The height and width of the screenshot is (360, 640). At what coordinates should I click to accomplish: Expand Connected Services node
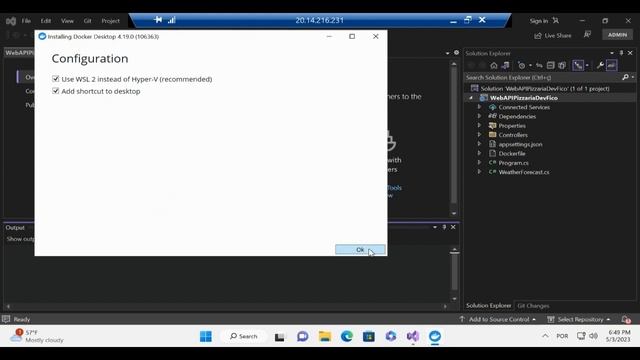click(480, 107)
